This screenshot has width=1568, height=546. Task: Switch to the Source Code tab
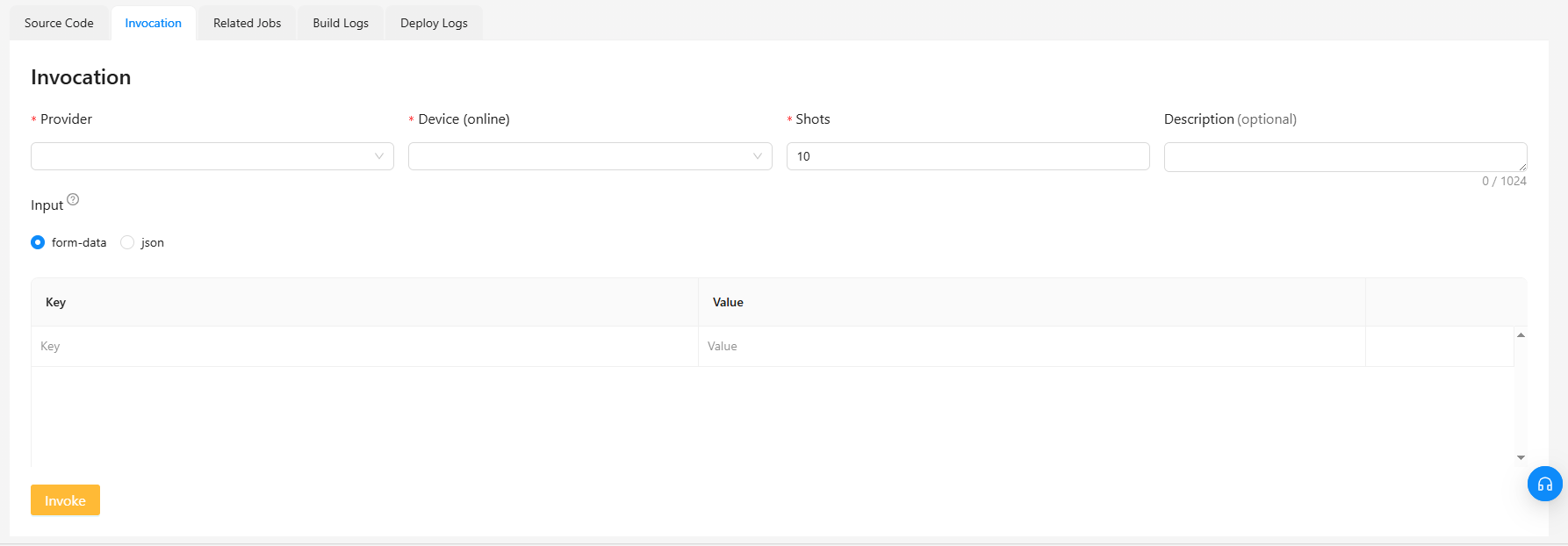[x=59, y=23]
